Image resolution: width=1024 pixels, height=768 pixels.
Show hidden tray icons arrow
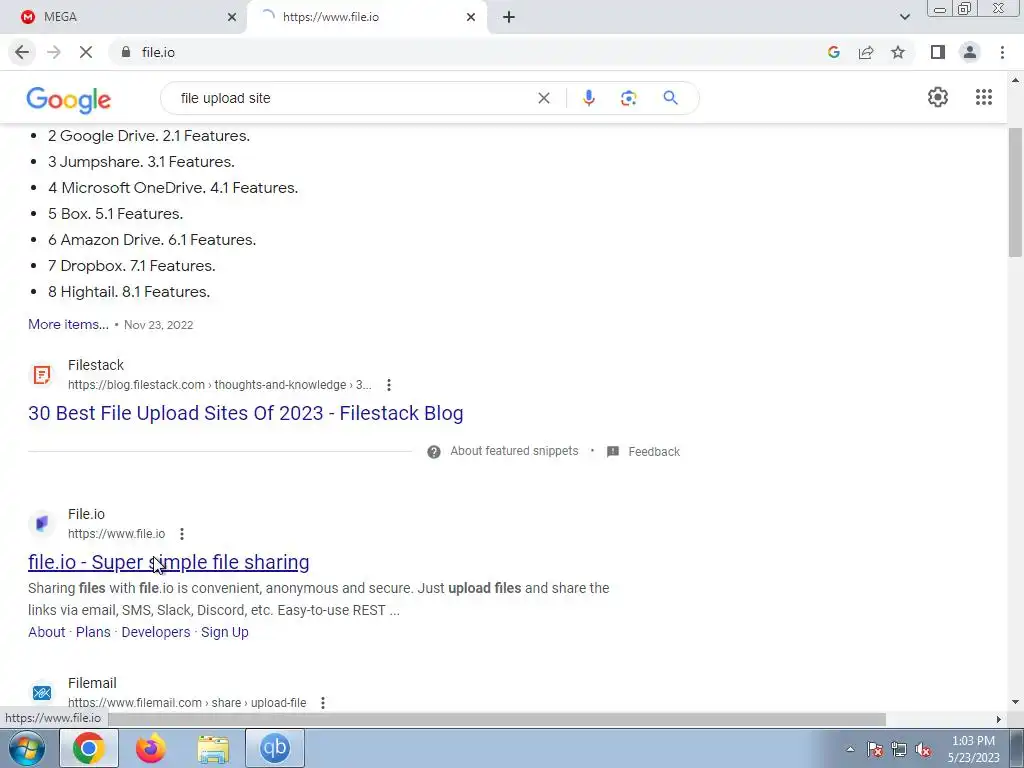pos(850,750)
